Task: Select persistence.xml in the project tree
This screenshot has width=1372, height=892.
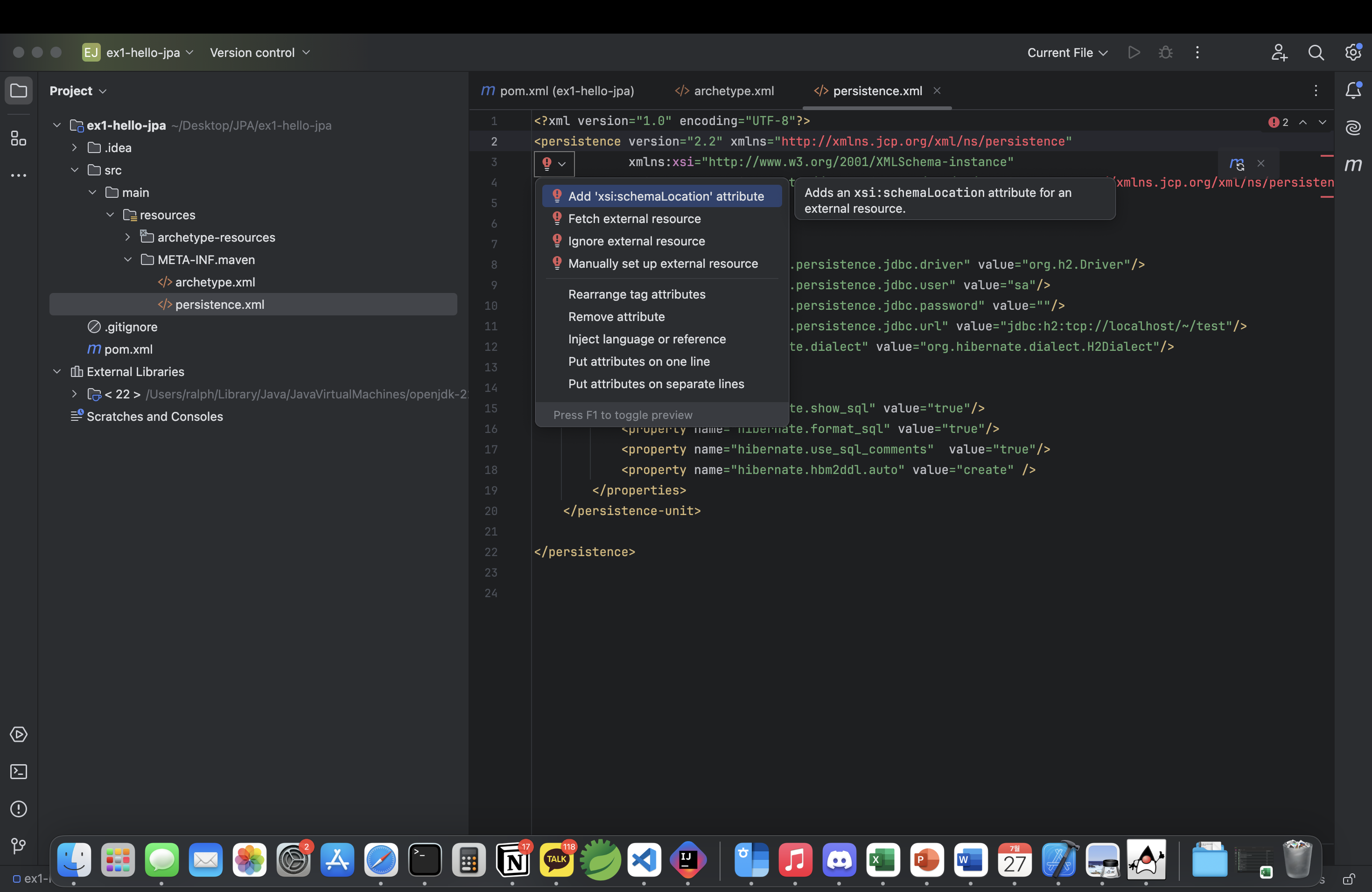Action: (253, 304)
